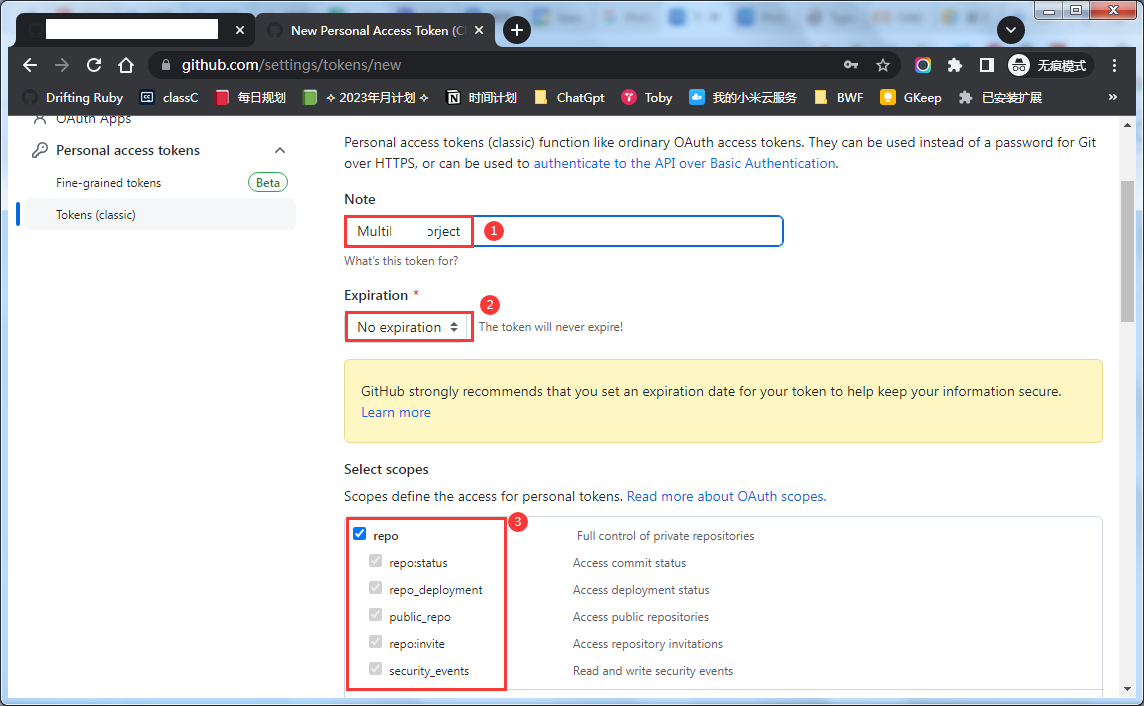Toggle the security_events checkbox
This screenshot has width=1144, height=706.
[x=376, y=669]
